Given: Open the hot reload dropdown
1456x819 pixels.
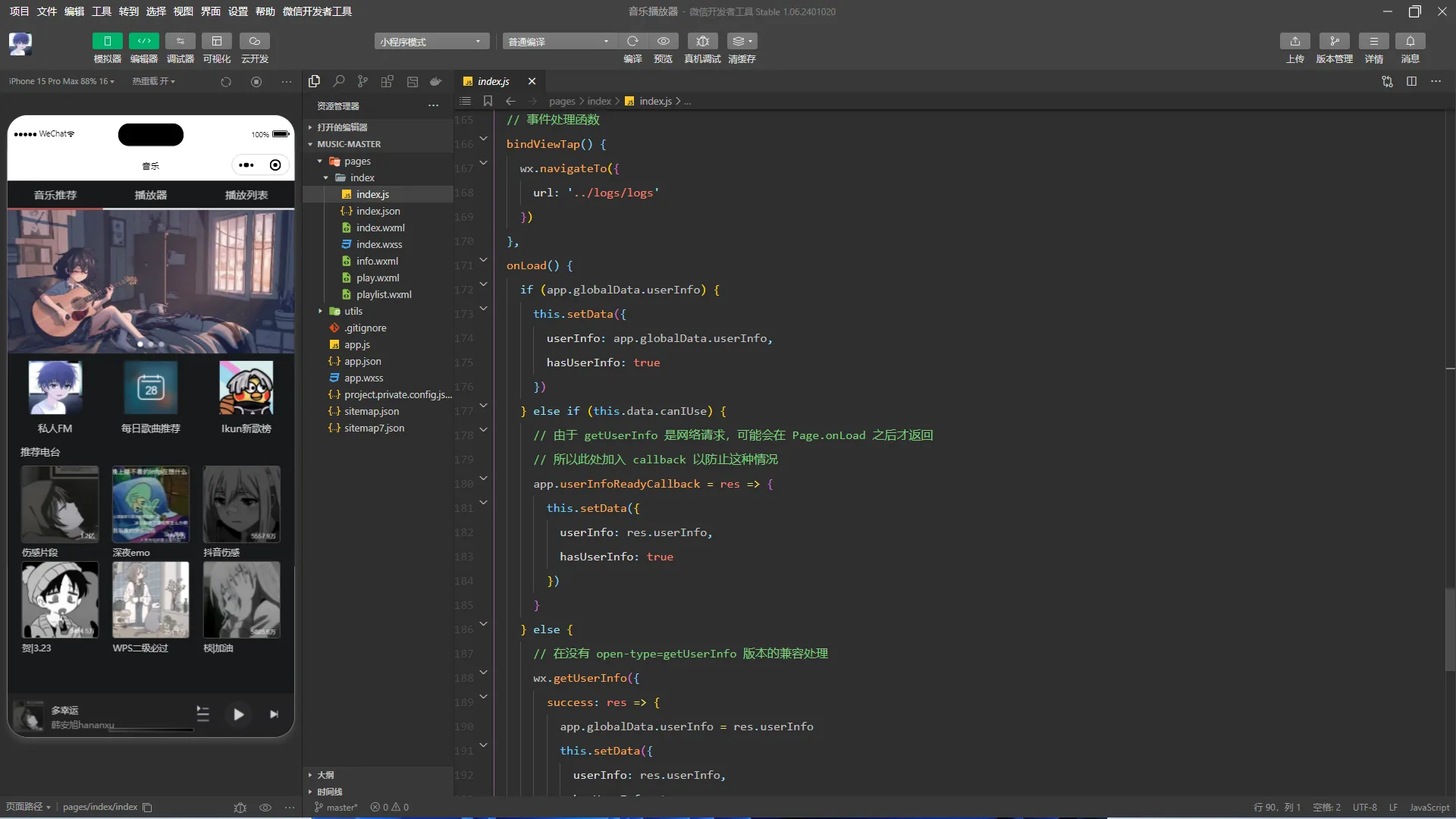Looking at the screenshot, I should point(153,81).
